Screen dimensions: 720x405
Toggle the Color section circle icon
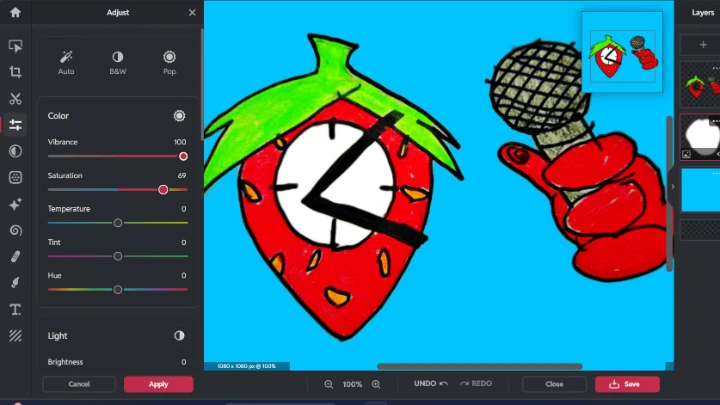(x=179, y=116)
